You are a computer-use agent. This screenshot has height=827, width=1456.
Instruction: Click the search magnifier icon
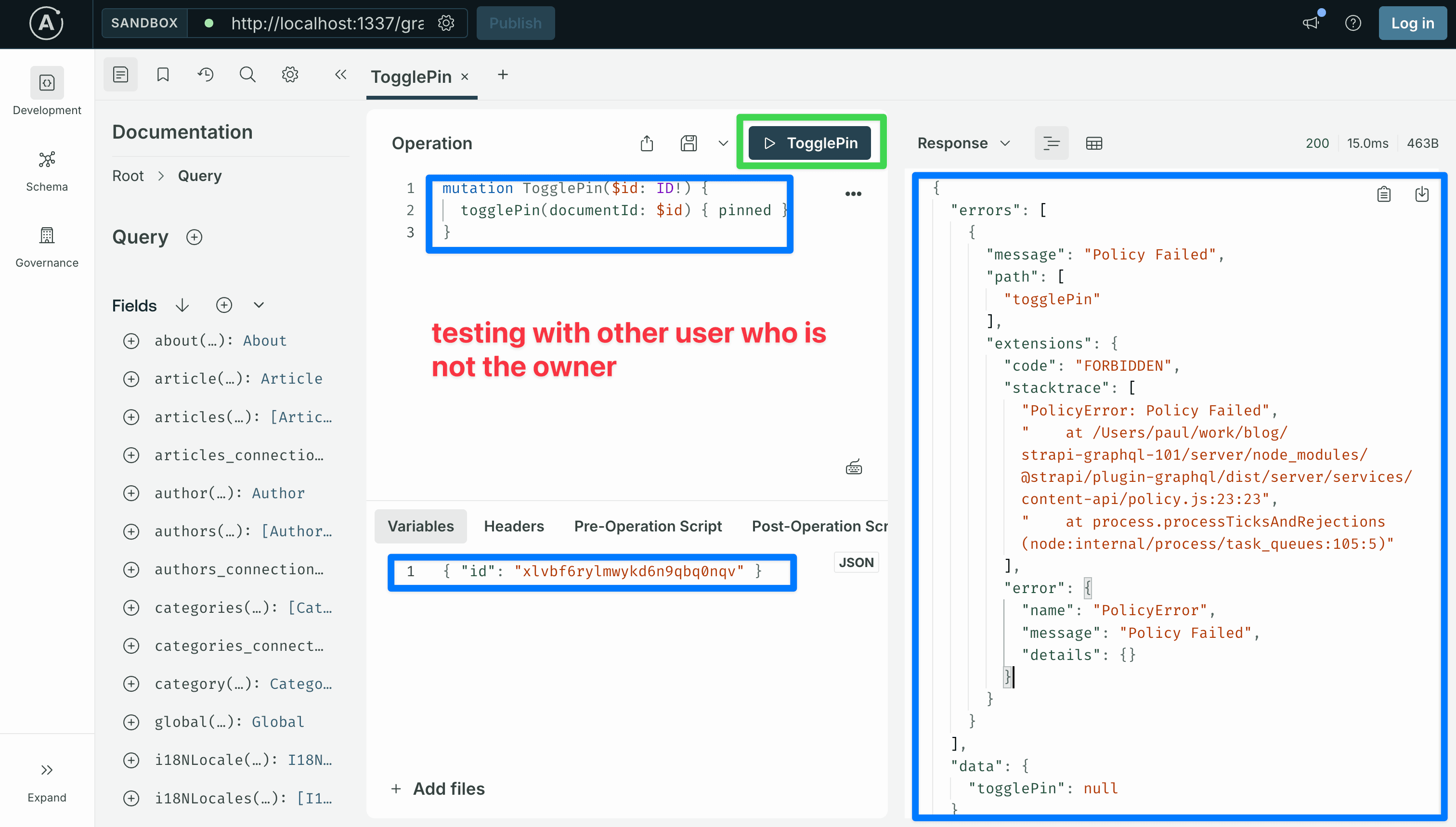(247, 75)
